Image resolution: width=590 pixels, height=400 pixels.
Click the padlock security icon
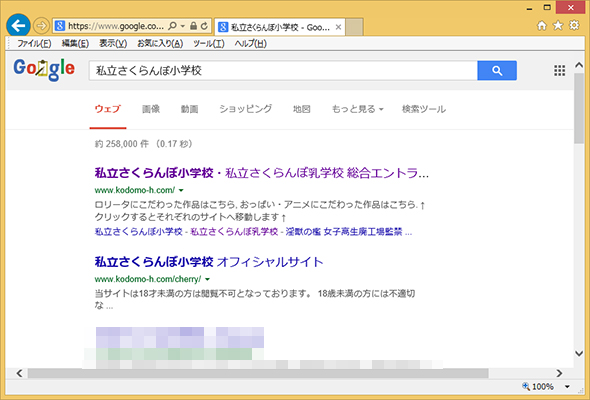(x=193, y=26)
